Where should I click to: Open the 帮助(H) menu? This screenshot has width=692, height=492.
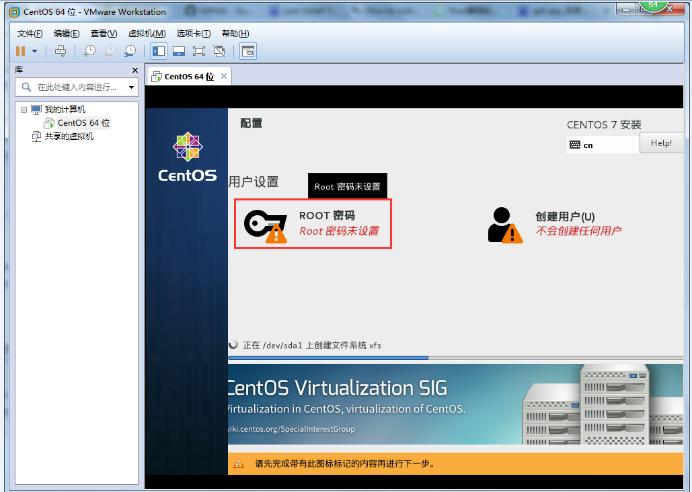click(235, 34)
